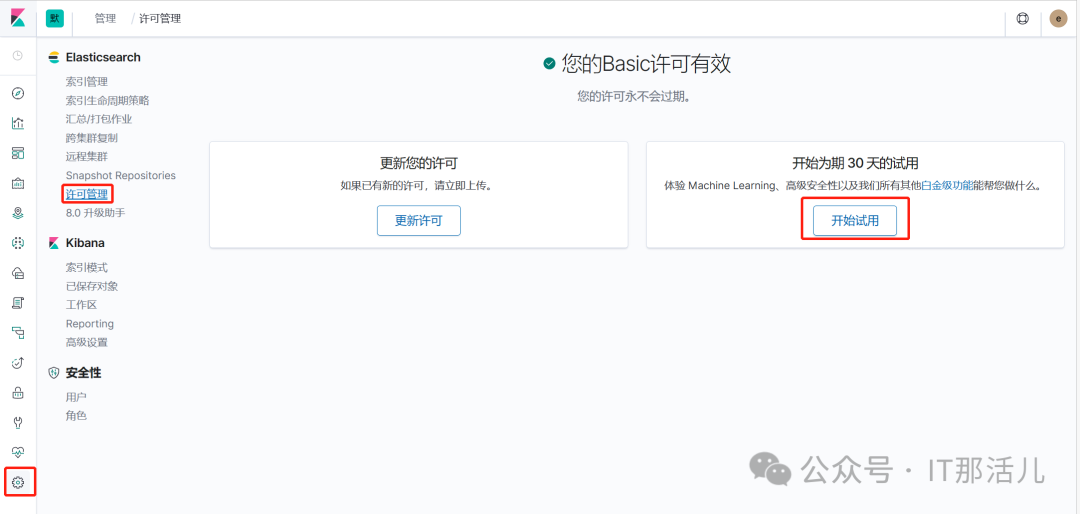The image size is (1080, 514).
Task: Click the 管理 breadcrumb
Action: point(105,19)
